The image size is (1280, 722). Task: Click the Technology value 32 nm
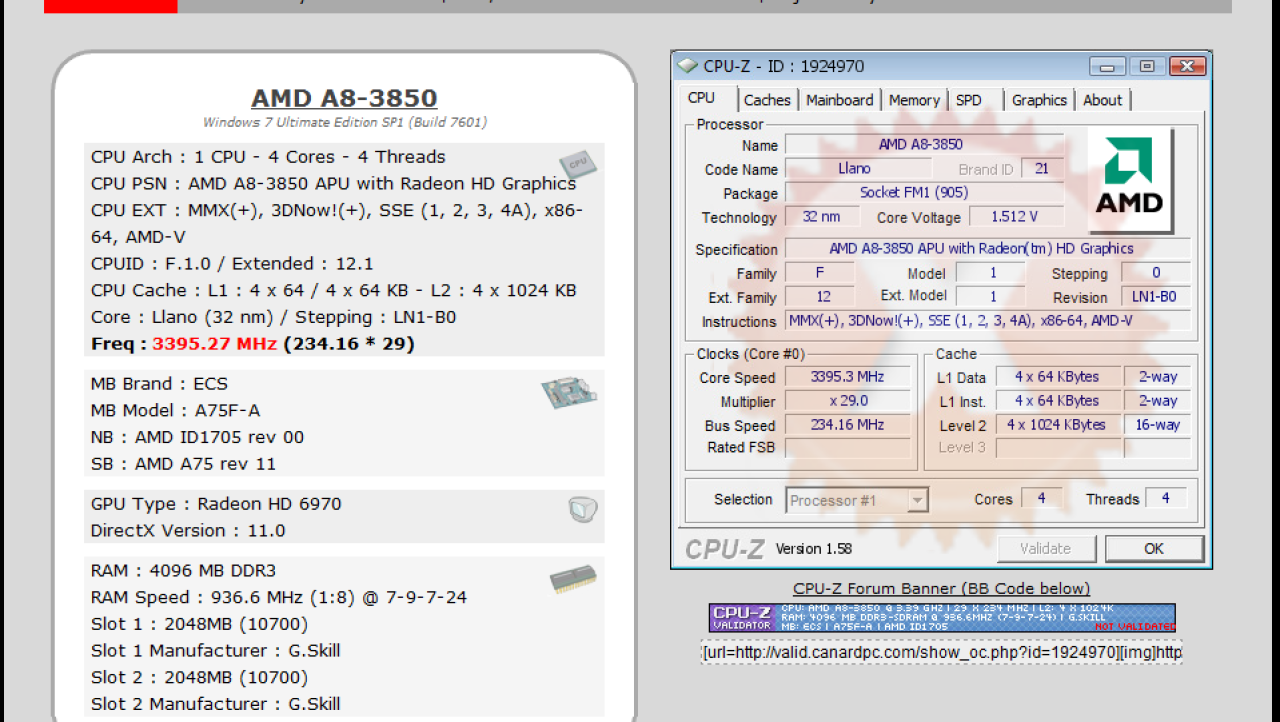pos(821,217)
